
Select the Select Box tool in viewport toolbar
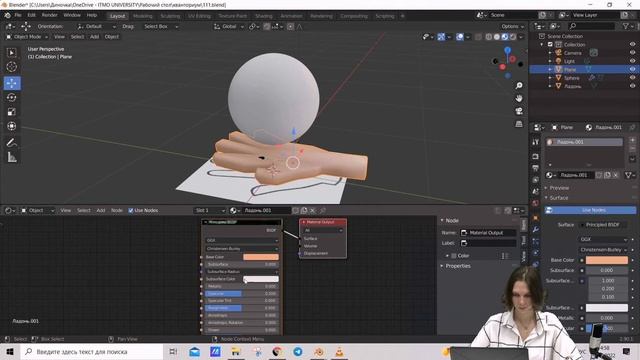click(11, 53)
